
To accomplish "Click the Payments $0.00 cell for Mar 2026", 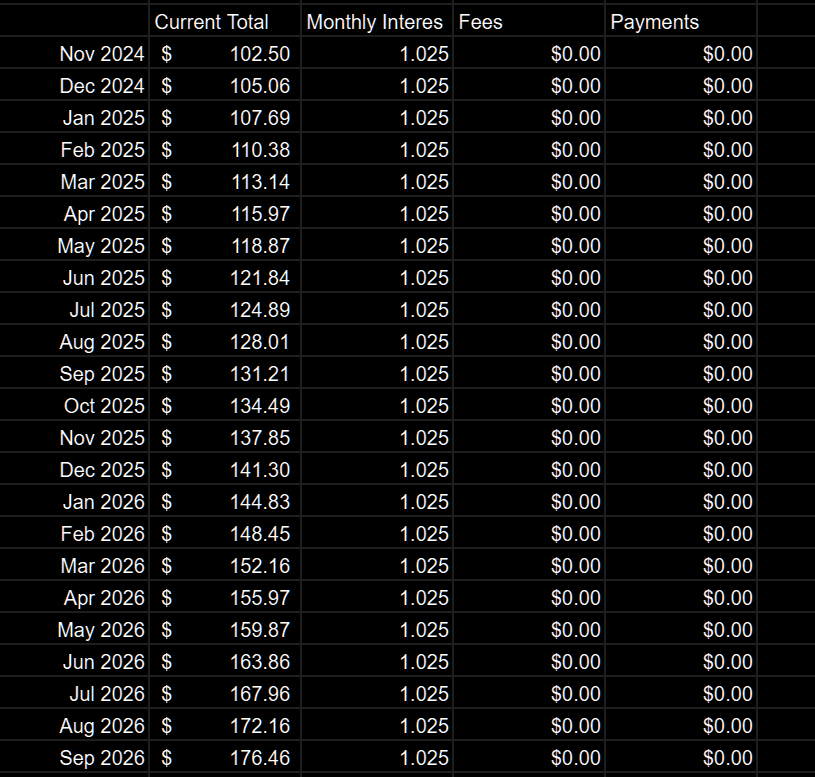I will 681,565.
